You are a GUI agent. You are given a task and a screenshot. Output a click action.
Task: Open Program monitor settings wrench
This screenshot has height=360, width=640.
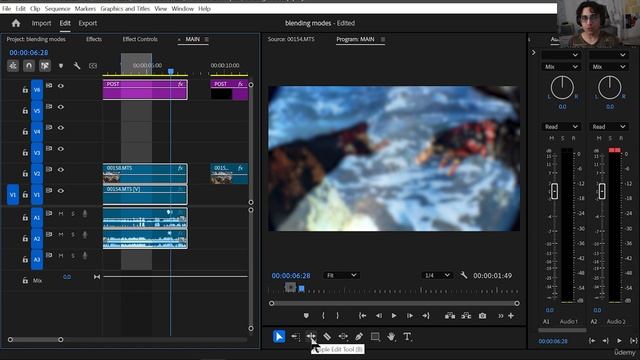(x=463, y=275)
